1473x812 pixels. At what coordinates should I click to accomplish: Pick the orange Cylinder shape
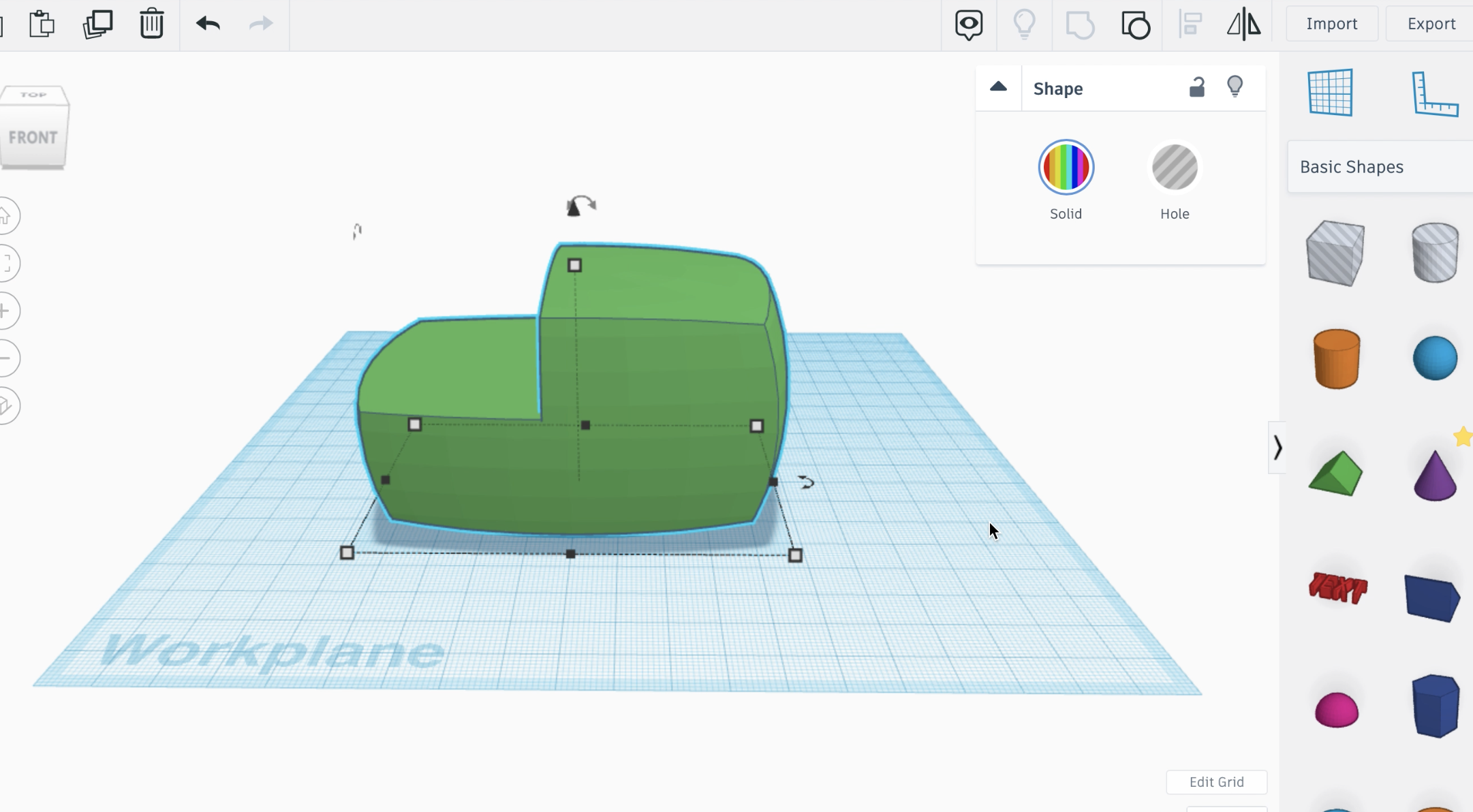[x=1336, y=358]
